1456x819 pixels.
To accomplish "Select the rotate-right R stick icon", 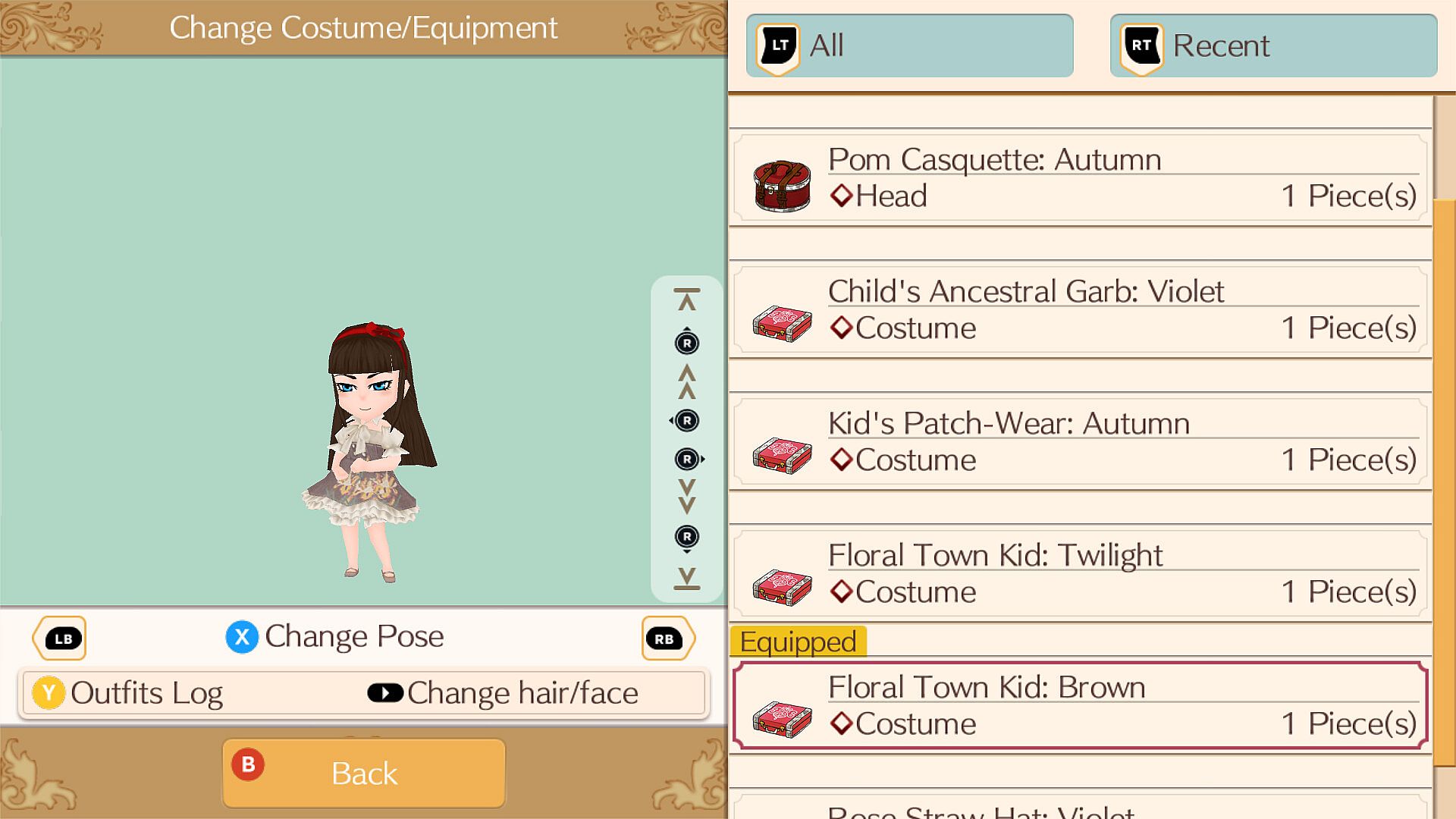I will point(689,460).
